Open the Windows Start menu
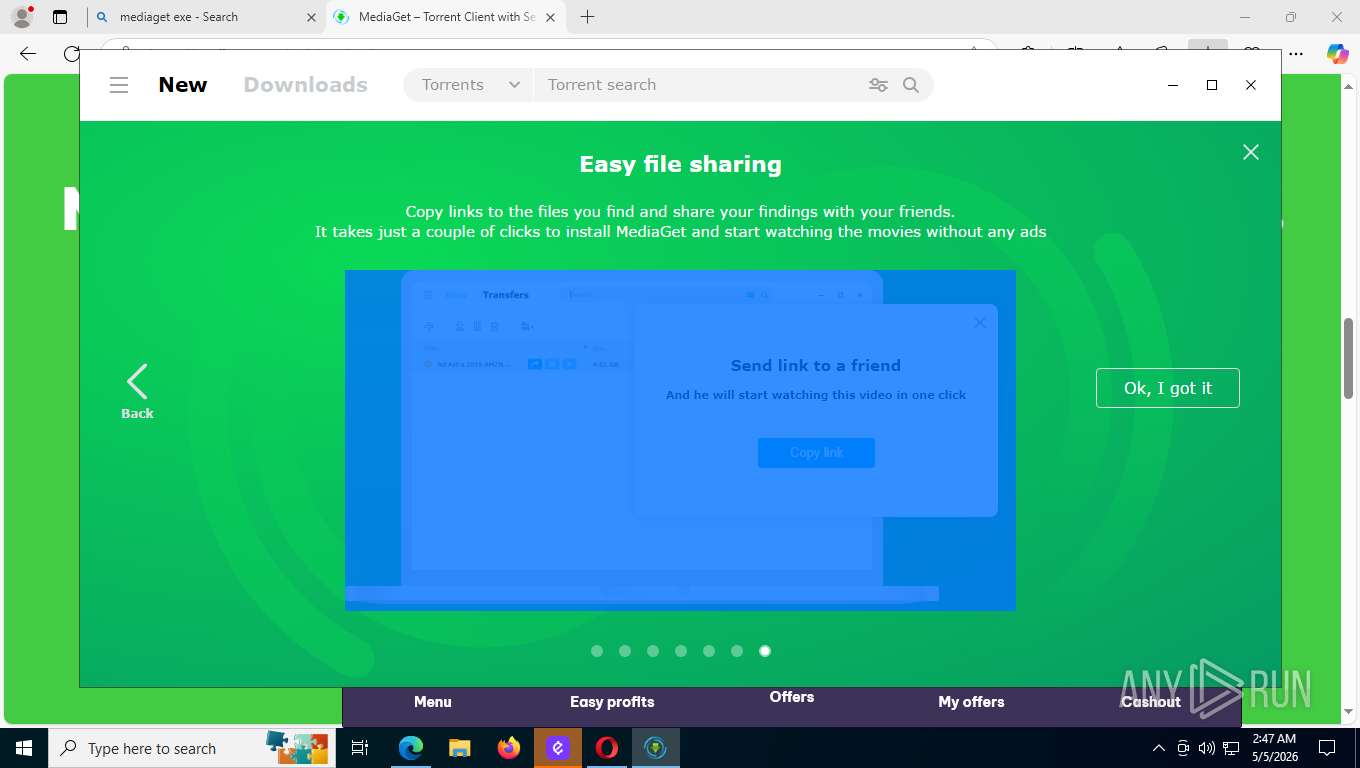Viewport: 1360px width, 768px height. [x=24, y=748]
